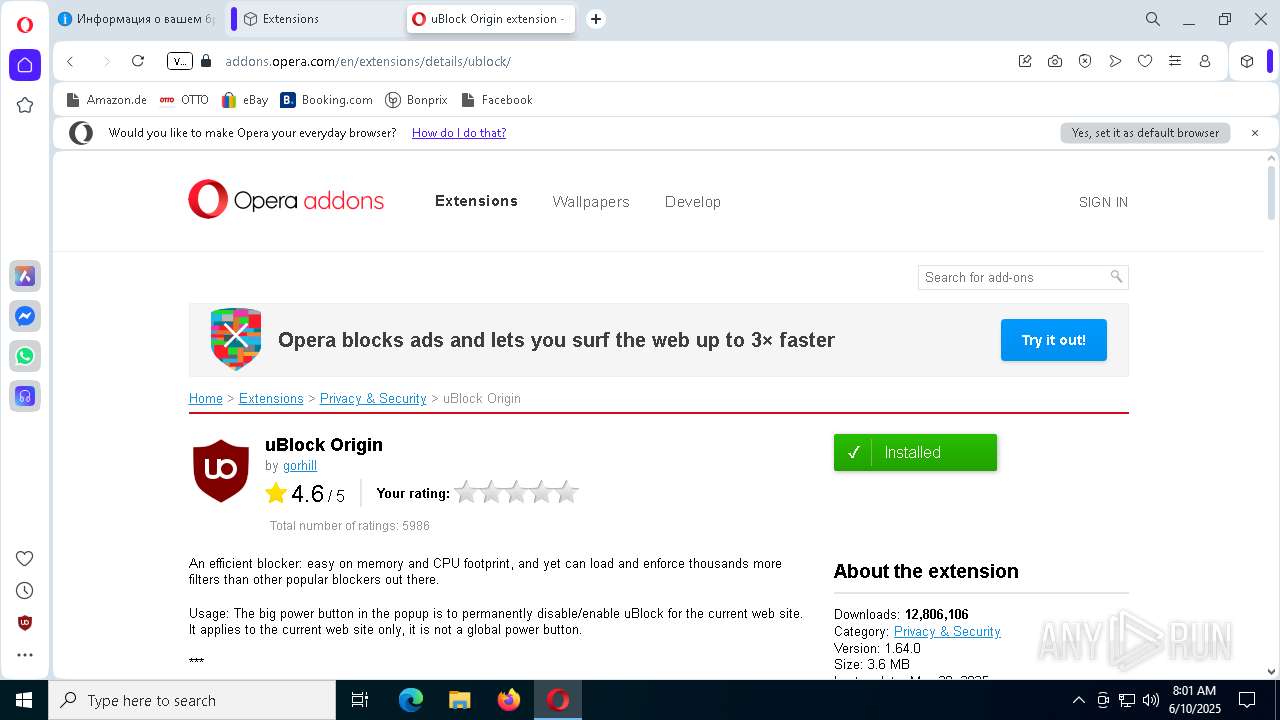Screen dimensions: 1280x720
Task: Rate uBlock Origin one star
Action: point(466,492)
